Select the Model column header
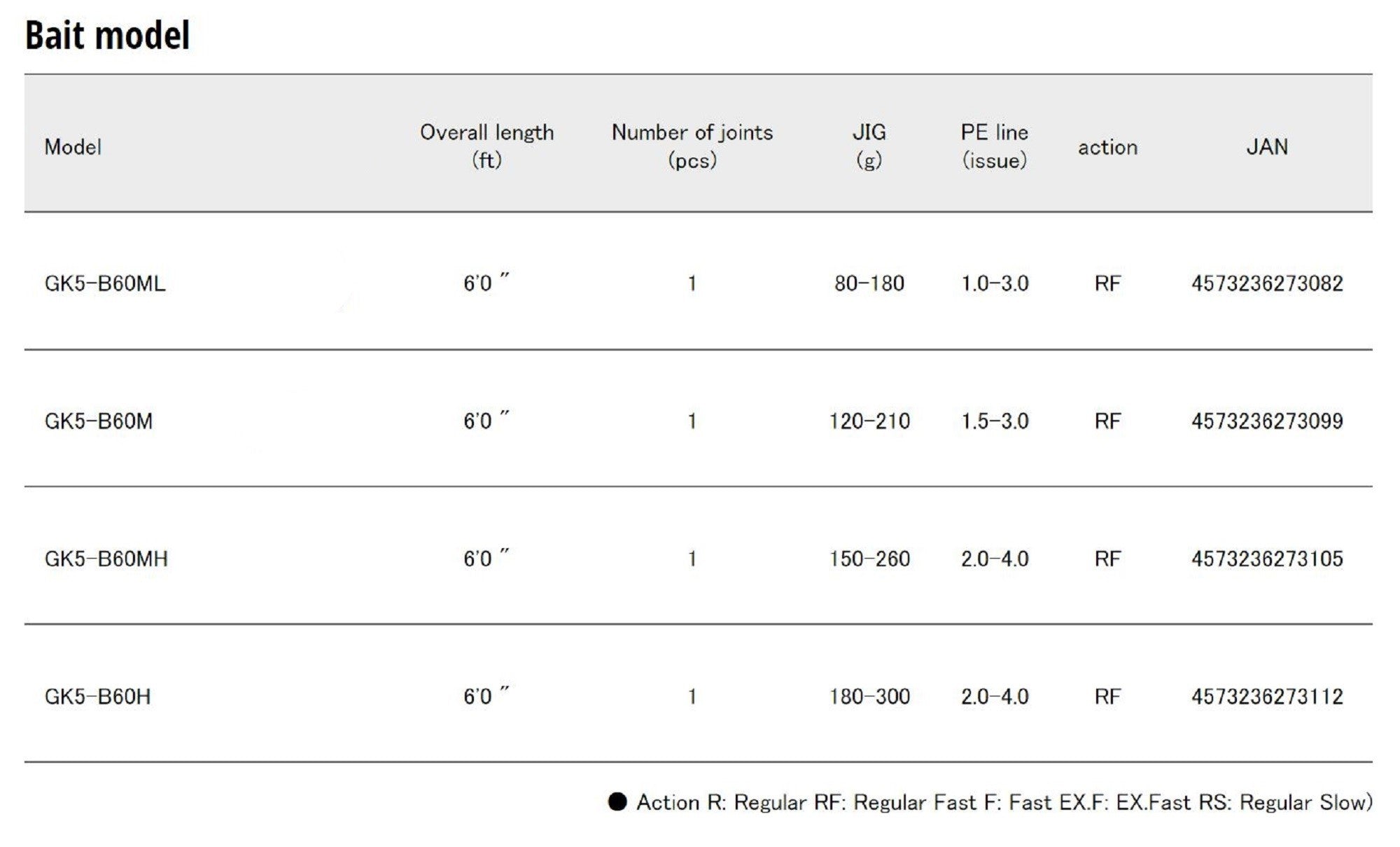Image resolution: width=1400 pixels, height=847 pixels. tap(73, 147)
